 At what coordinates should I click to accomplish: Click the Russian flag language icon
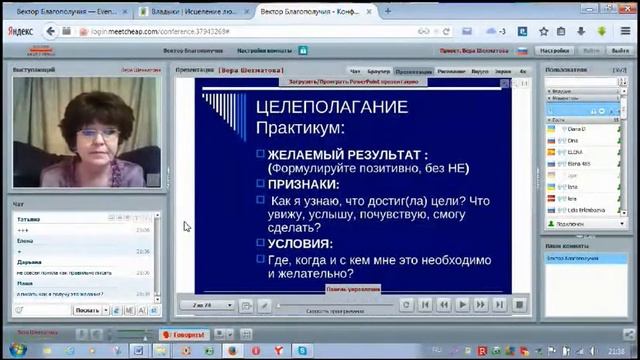click(x=522, y=51)
